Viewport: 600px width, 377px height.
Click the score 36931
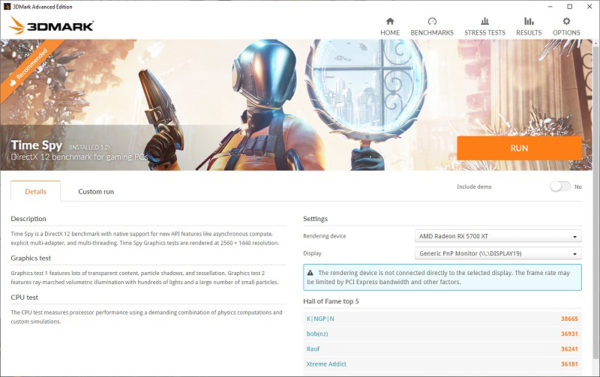point(569,334)
